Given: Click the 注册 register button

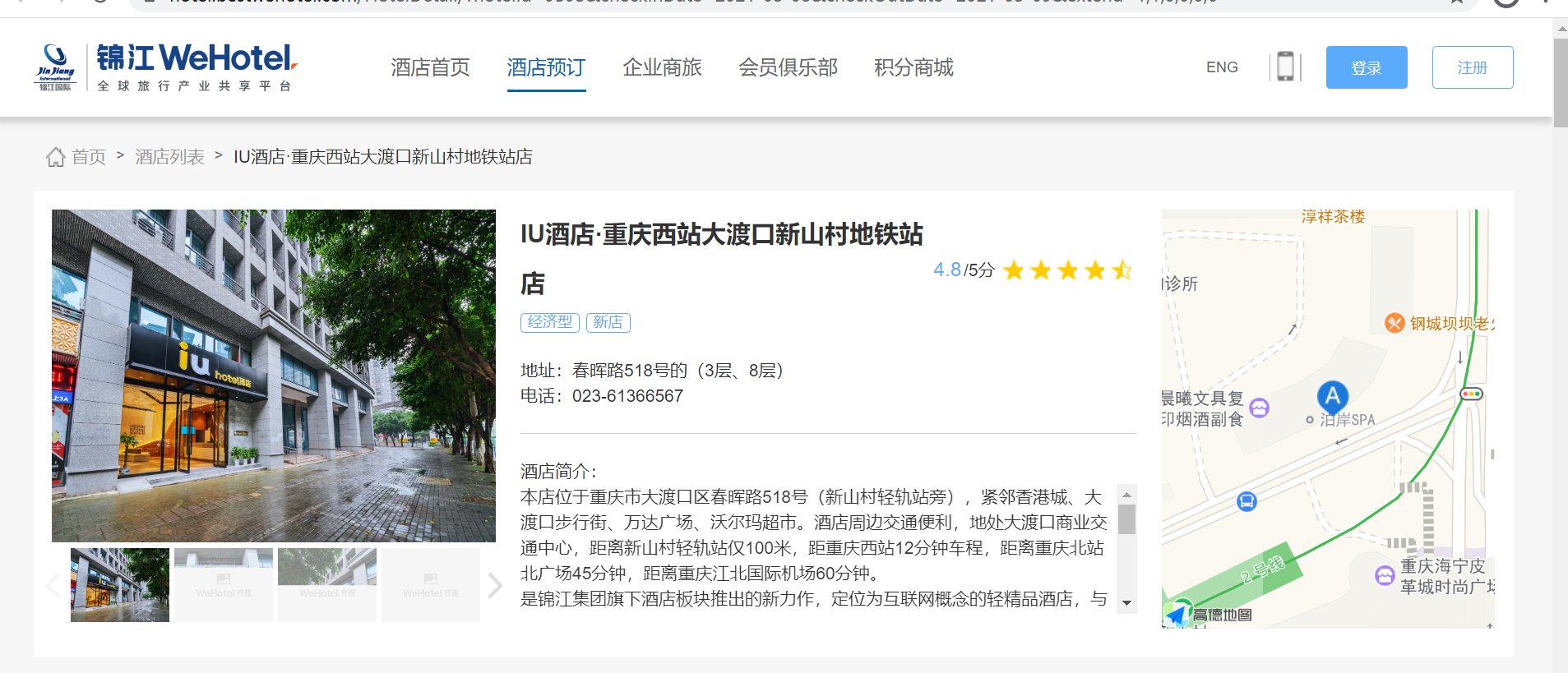Looking at the screenshot, I should pyautogui.click(x=1473, y=67).
